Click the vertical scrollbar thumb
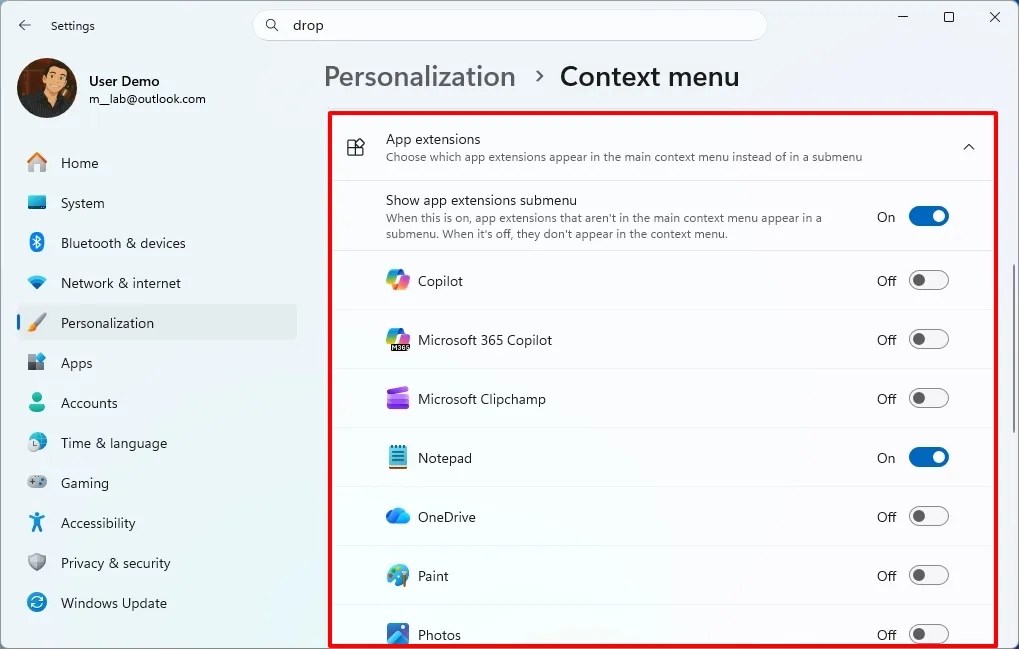Image resolution: width=1019 pixels, height=649 pixels. (1013, 348)
